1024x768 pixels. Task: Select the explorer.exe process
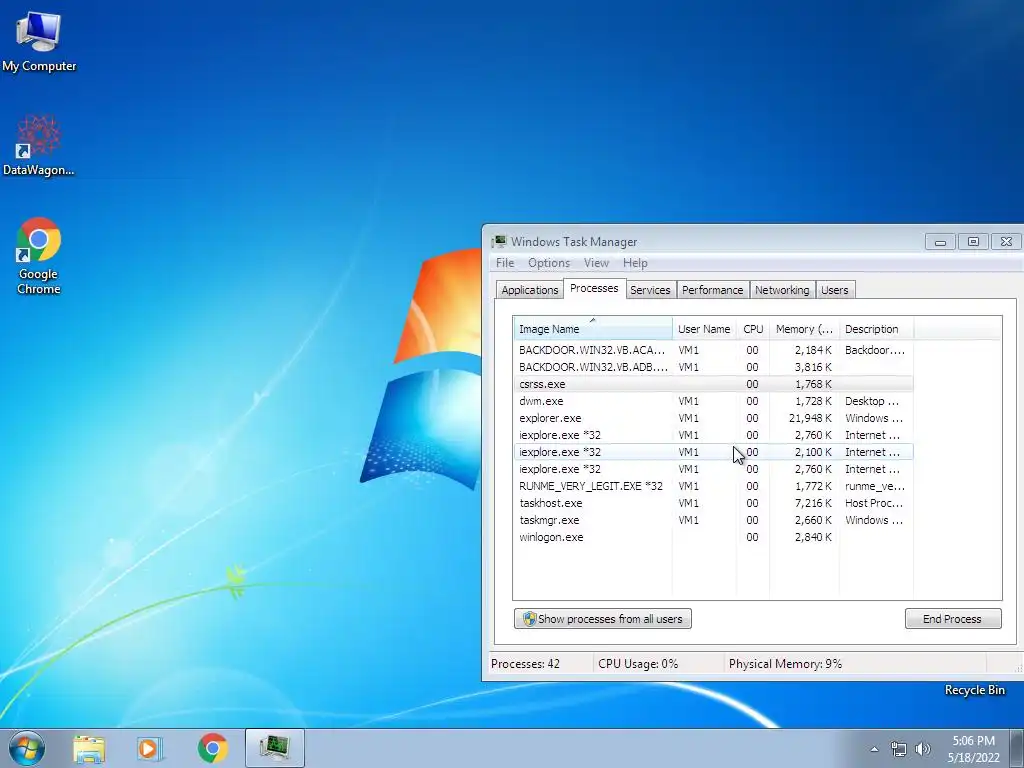713,418
